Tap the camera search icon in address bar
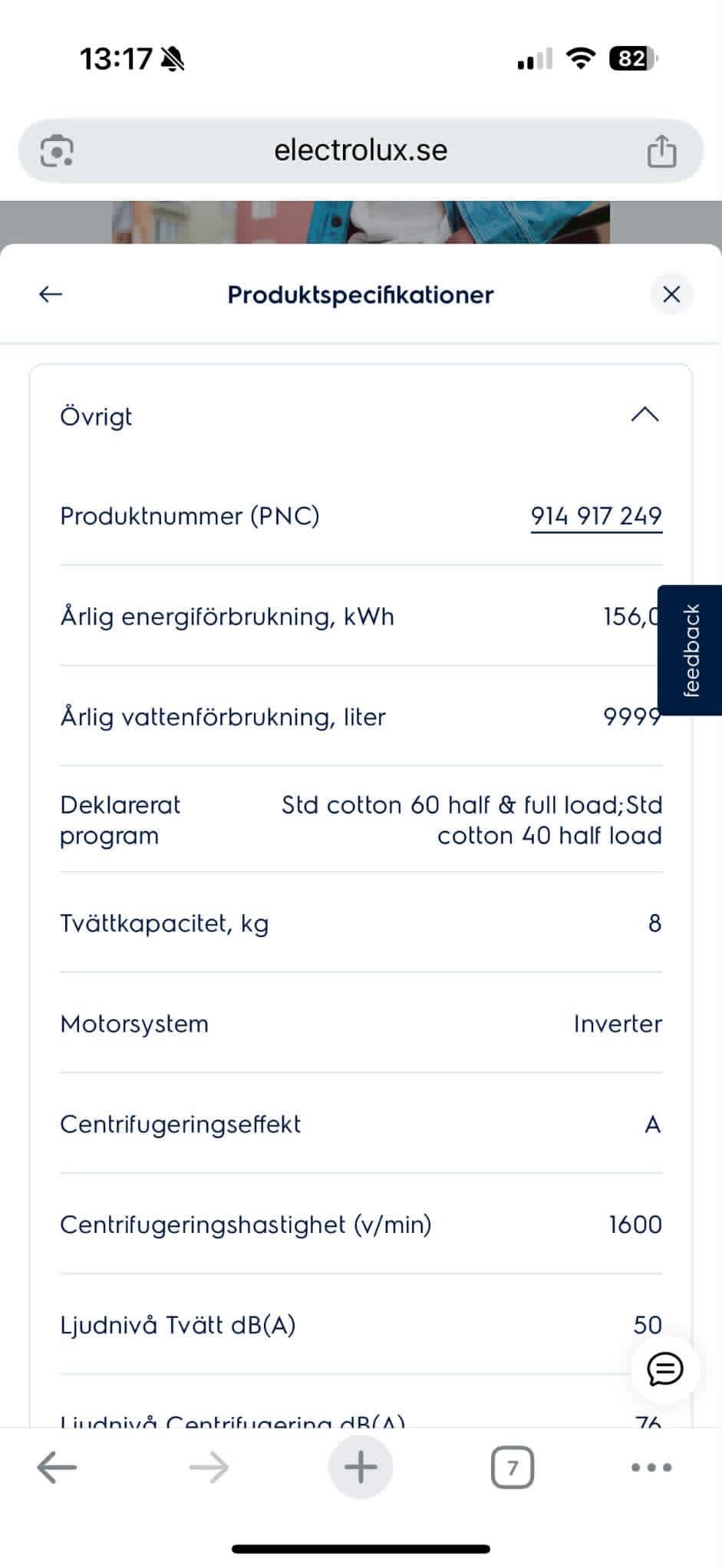722x1568 pixels. pyautogui.click(x=57, y=150)
